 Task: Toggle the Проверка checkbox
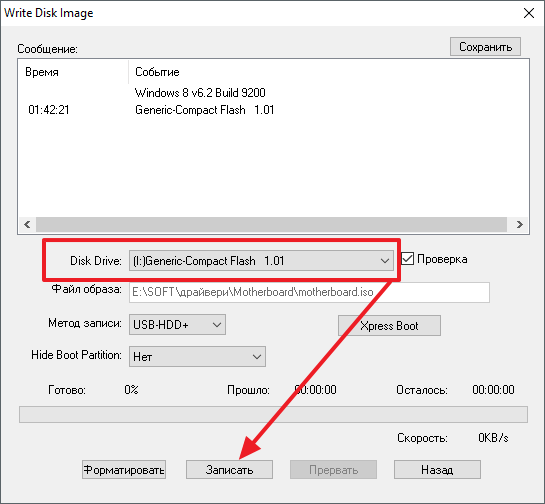coord(407,259)
